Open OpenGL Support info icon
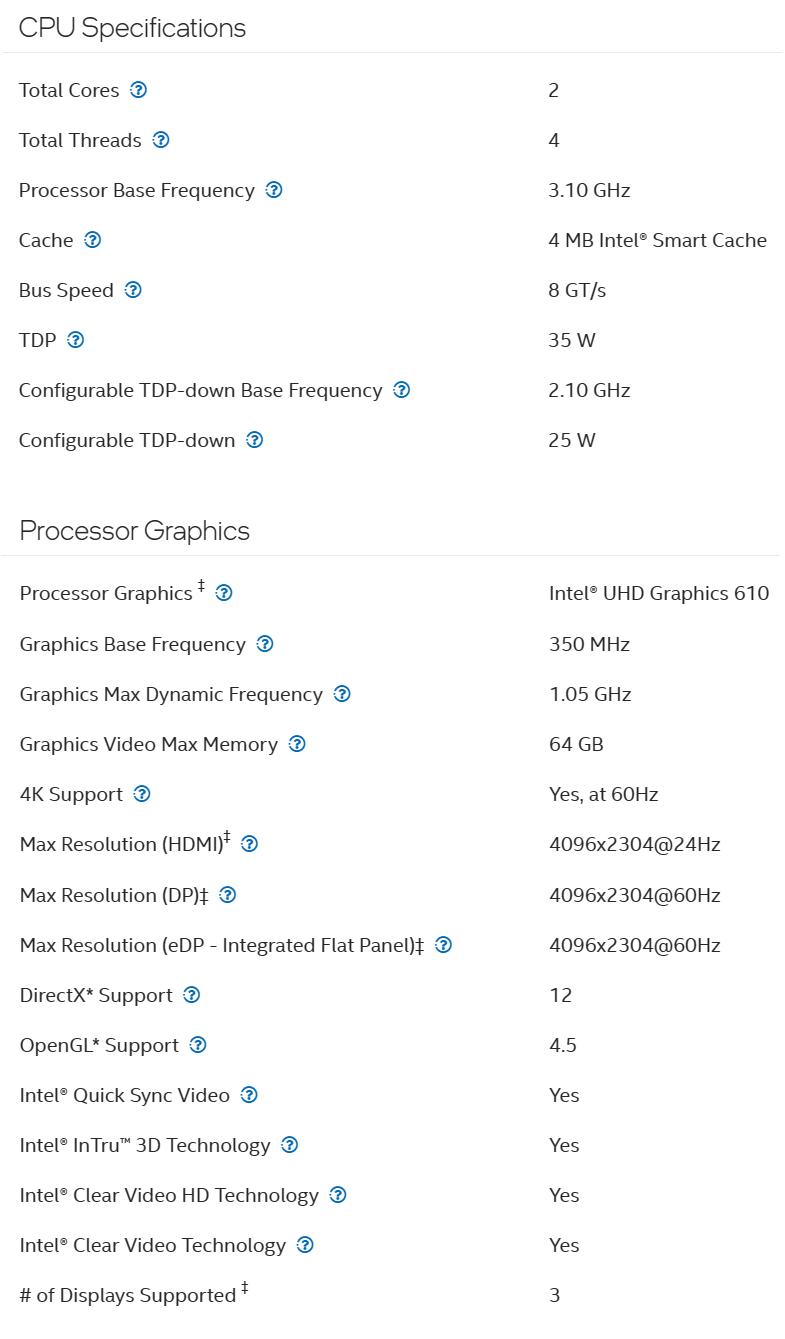The image size is (785, 1339). click(x=198, y=1045)
